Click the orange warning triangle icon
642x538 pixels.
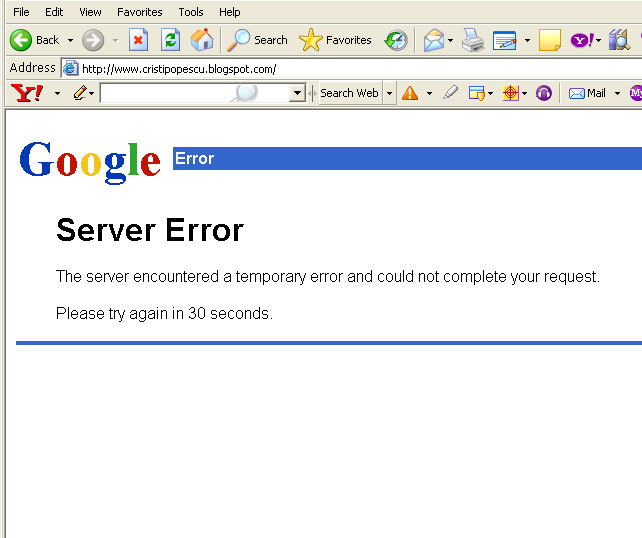point(410,93)
